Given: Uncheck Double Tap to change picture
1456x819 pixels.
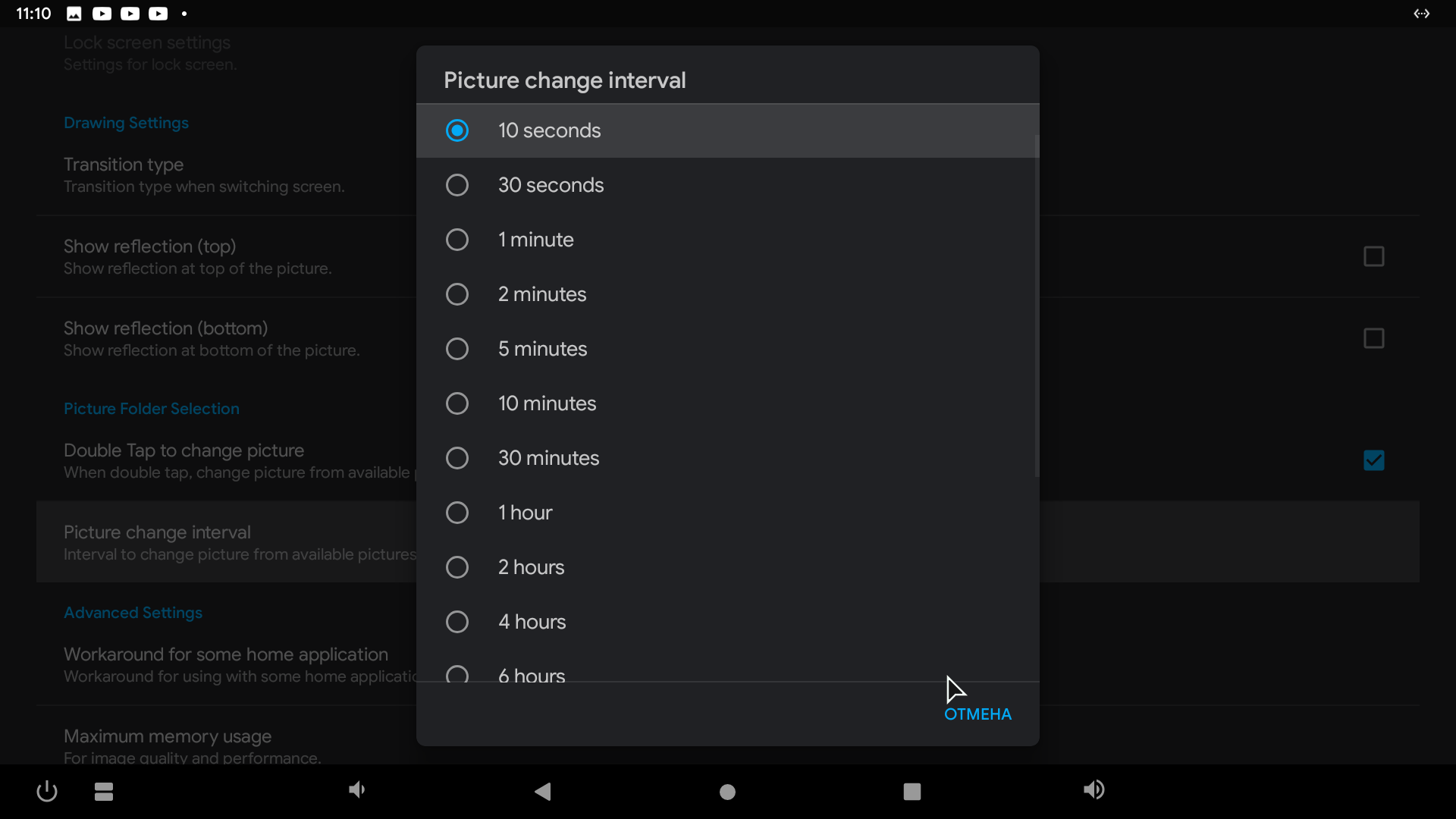Looking at the screenshot, I should coord(1373,460).
